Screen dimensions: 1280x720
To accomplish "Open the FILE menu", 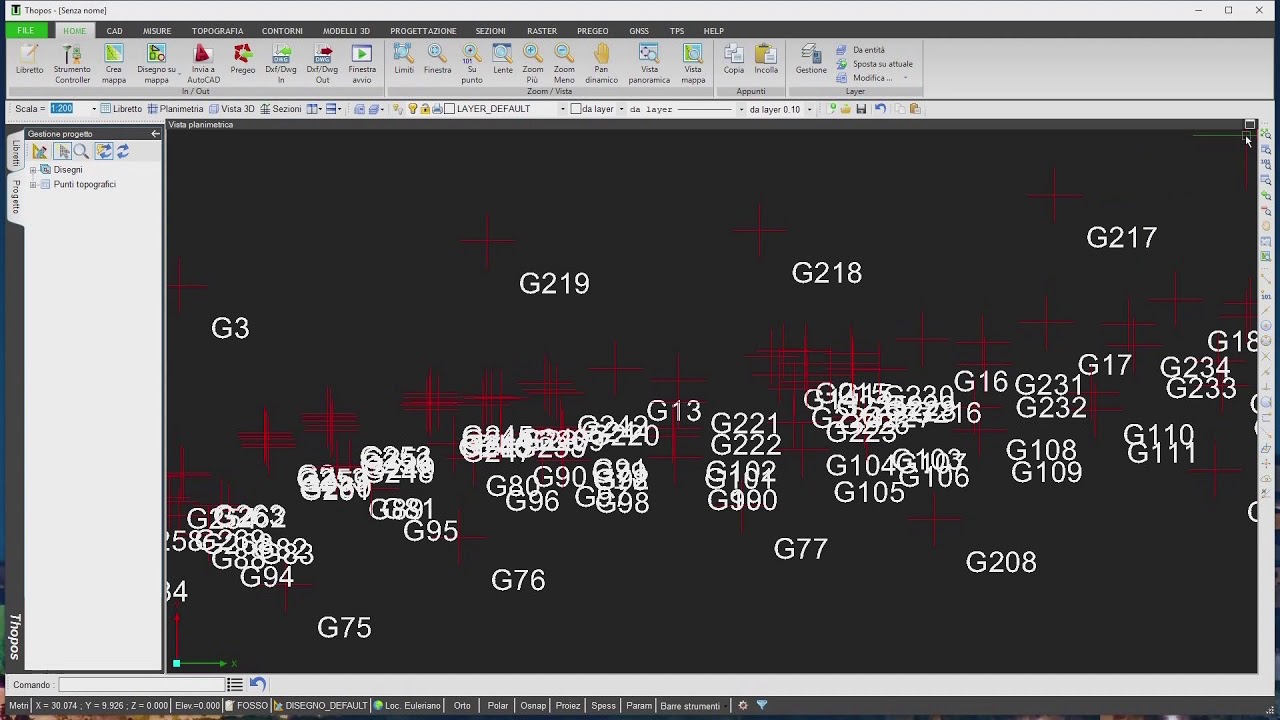I will click(25, 31).
